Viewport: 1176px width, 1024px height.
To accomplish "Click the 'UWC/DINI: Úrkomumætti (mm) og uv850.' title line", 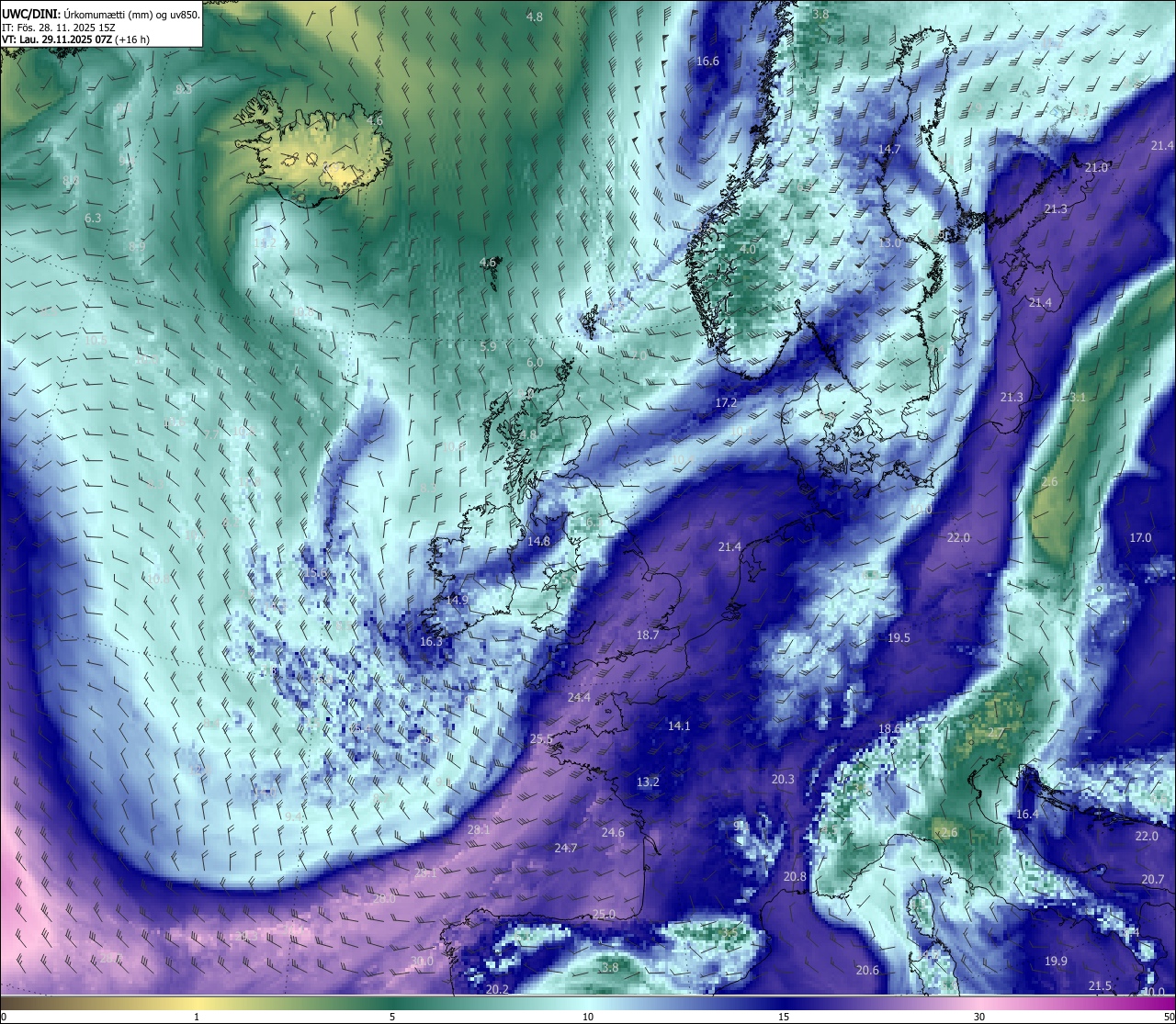I will pyautogui.click(x=100, y=14).
